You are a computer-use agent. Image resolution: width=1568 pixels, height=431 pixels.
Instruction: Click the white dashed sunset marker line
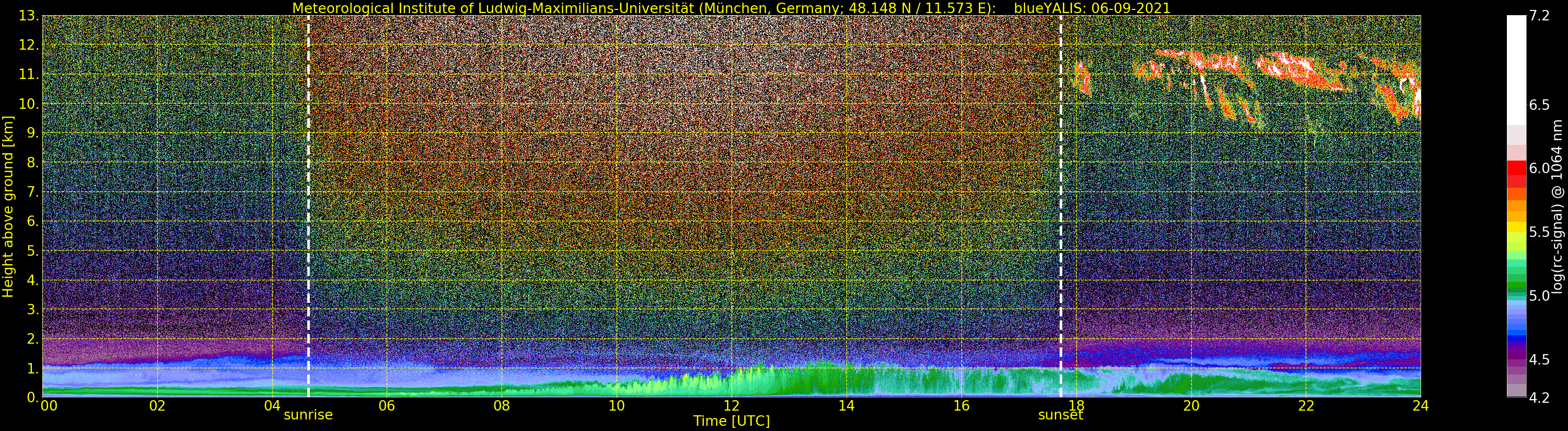pos(1061,207)
